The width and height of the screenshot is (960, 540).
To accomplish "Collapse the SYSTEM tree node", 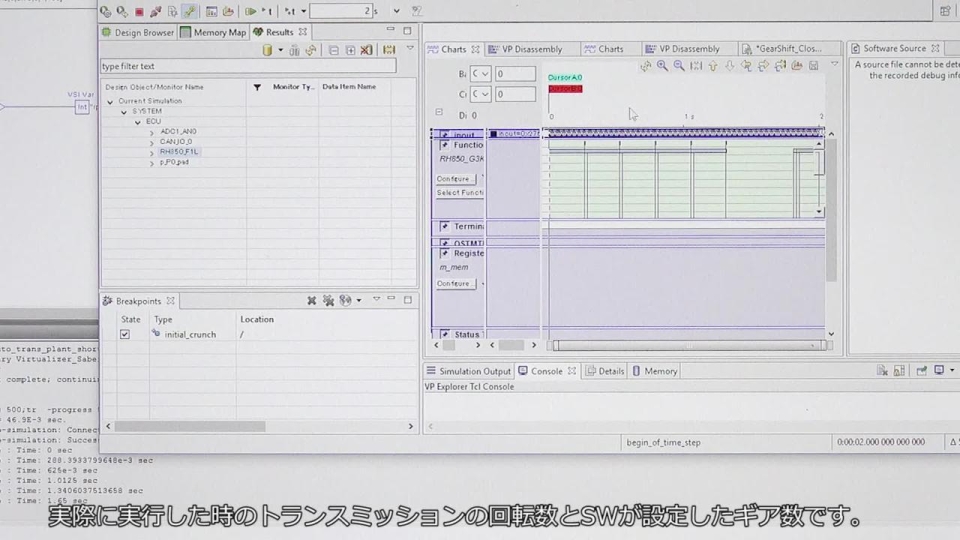I will pyautogui.click(x=124, y=111).
